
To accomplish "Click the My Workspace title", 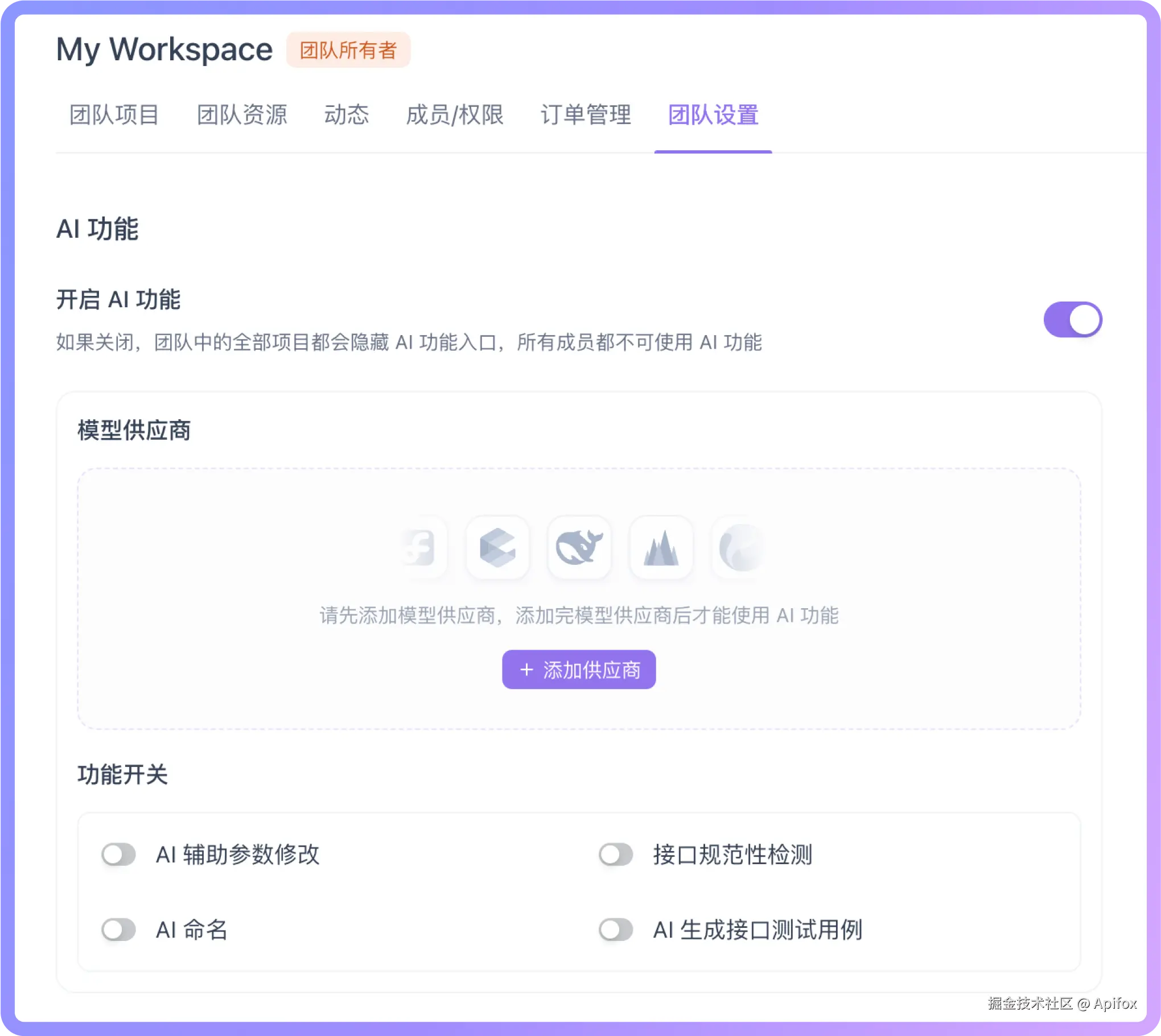I will [164, 49].
